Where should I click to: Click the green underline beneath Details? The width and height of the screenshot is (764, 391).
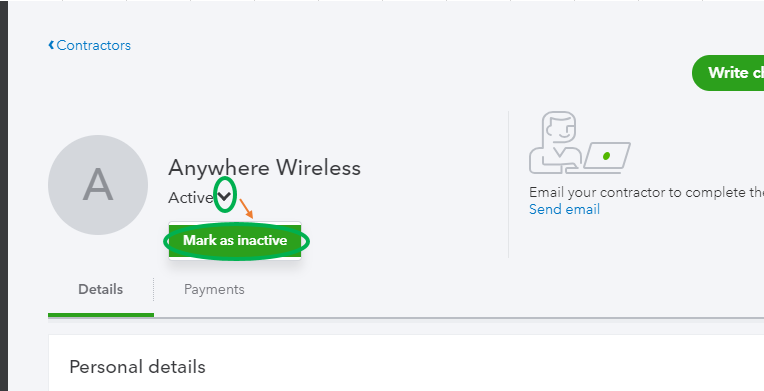pyautogui.click(x=101, y=315)
